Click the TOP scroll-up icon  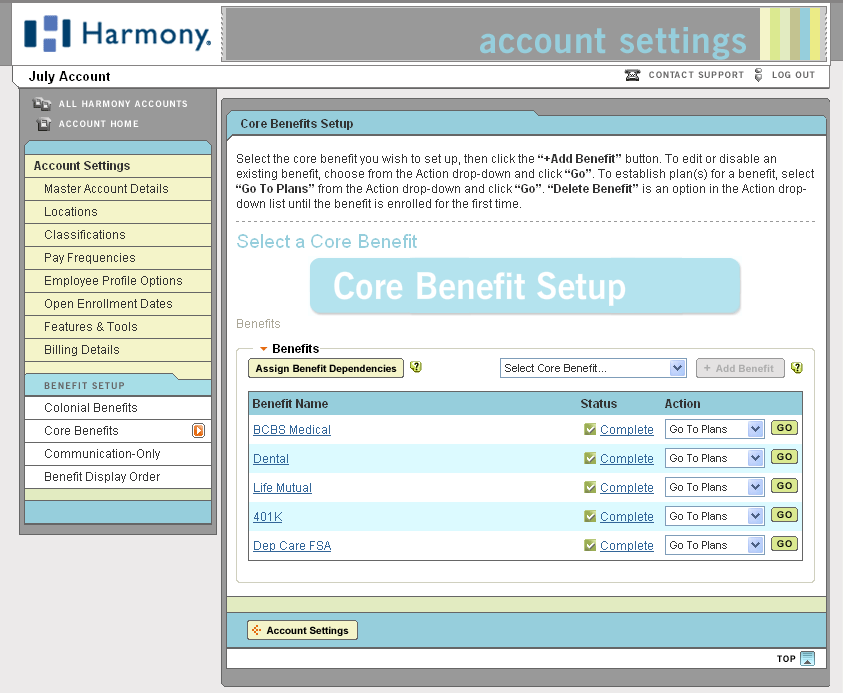[x=808, y=658]
